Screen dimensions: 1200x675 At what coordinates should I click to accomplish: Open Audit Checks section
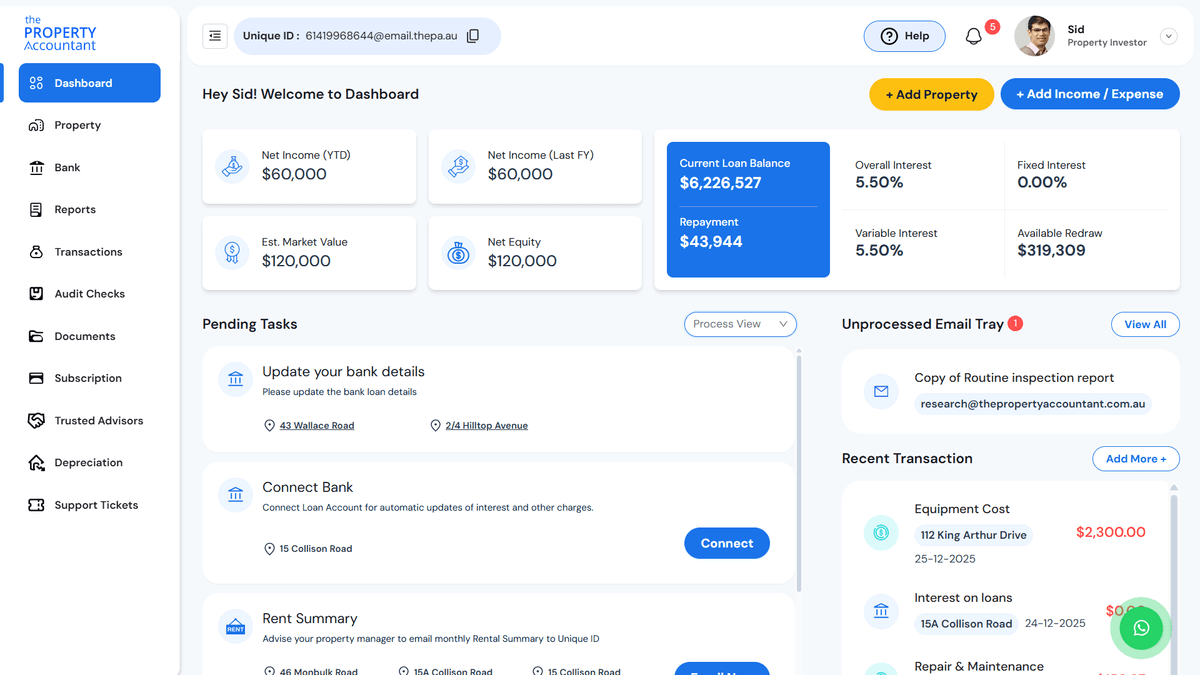point(91,293)
